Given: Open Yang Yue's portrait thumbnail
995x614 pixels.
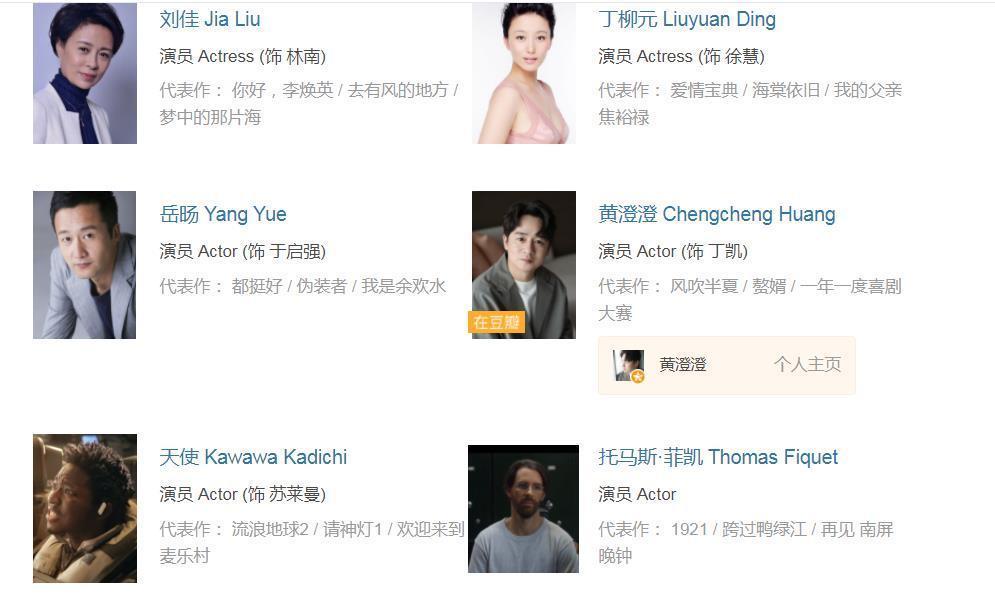Looking at the screenshot, I should (84, 265).
